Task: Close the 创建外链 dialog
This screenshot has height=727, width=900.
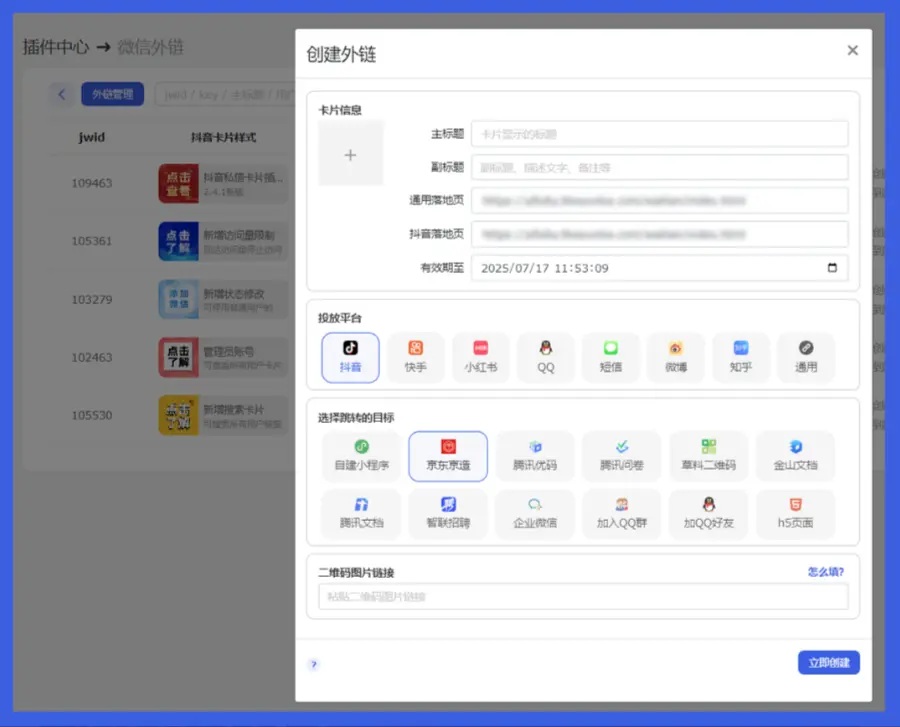Action: [x=852, y=50]
